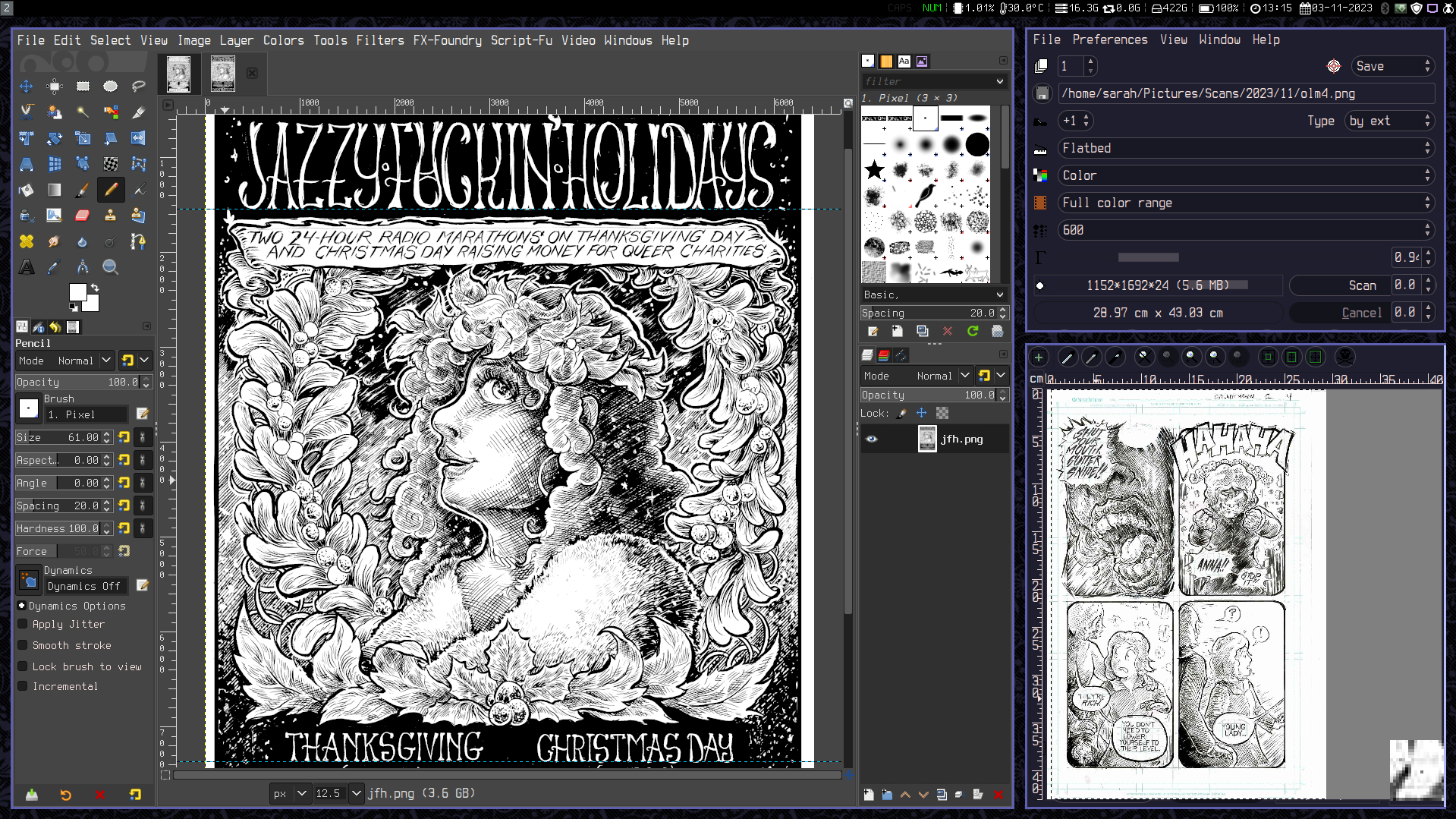Tick the Incremental checkbox
Image resolution: width=1456 pixels, height=819 pixels.
click(23, 686)
